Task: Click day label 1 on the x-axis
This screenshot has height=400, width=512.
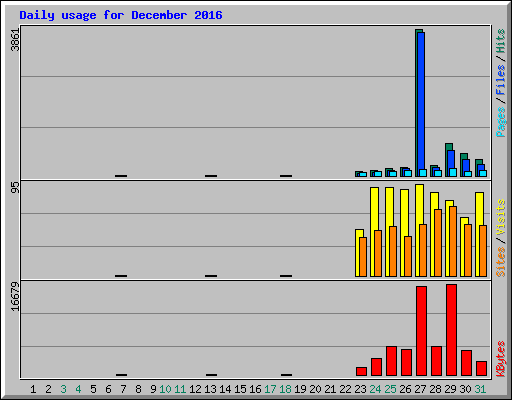Action: (x=33, y=389)
